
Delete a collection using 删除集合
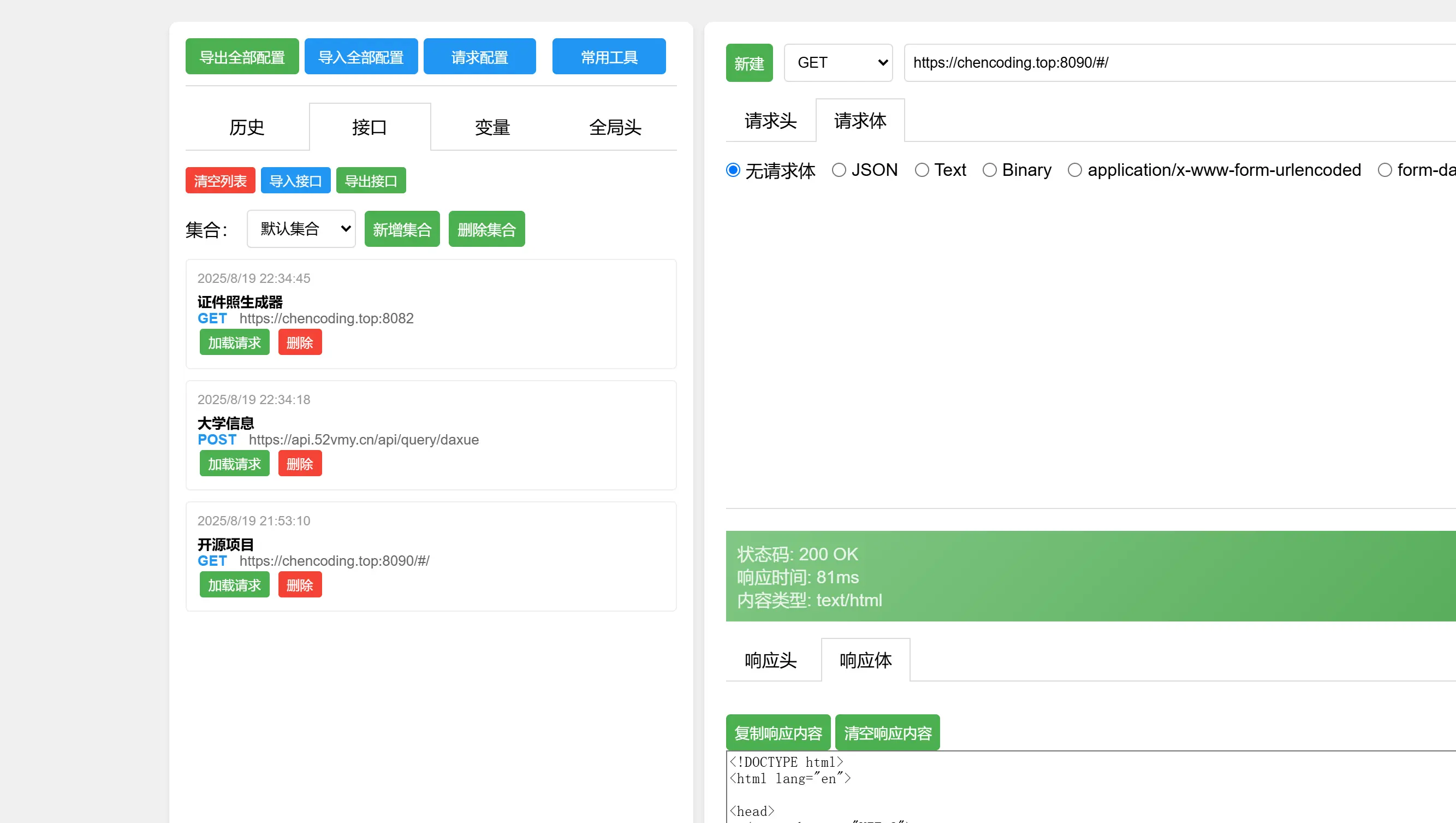[486, 228]
